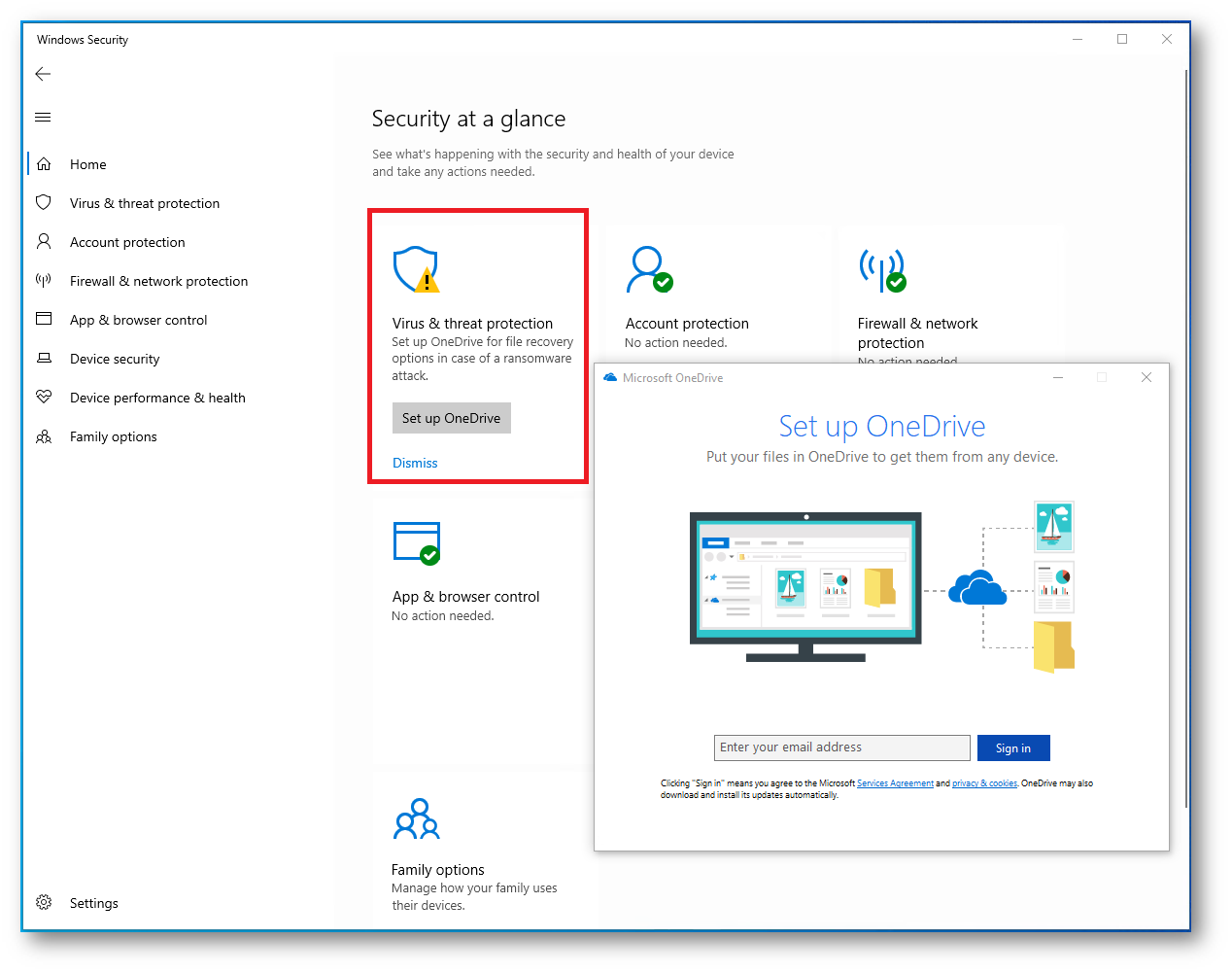1232x973 pixels.
Task: Click the antenna icon for Firewall & network protection in sidebar
Action: (44, 280)
